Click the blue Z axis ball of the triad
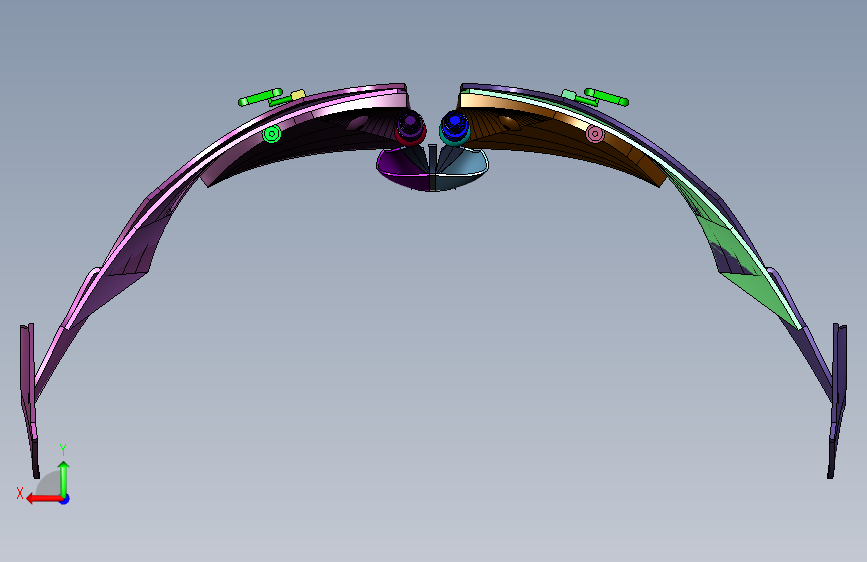The image size is (867, 562). [x=65, y=499]
